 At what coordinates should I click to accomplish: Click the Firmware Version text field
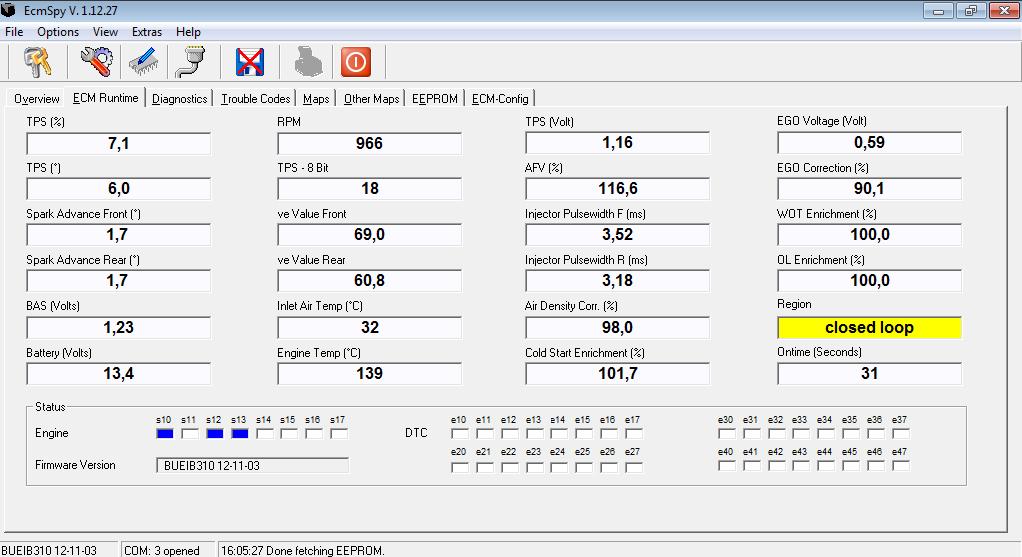click(x=252, y=466)
